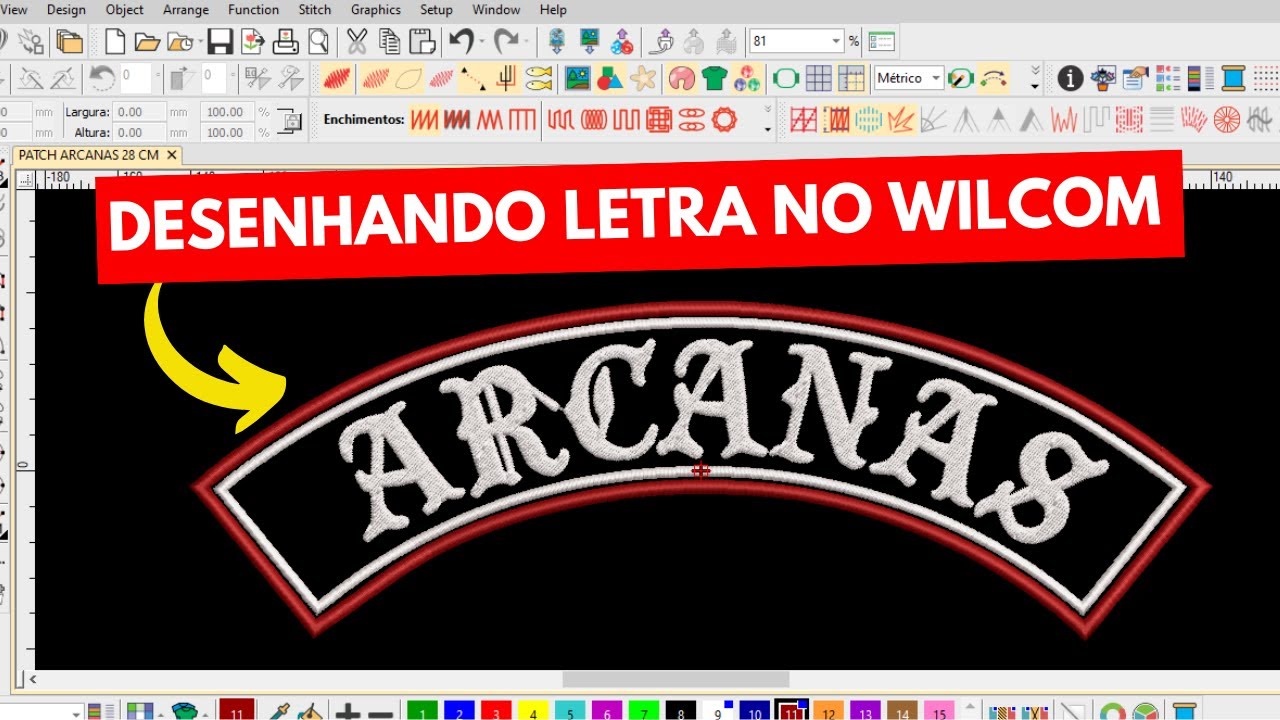Viewport: 1280px width, 720px height.
Task: Select the Maze Fill square icon
Action: point(659,121)
